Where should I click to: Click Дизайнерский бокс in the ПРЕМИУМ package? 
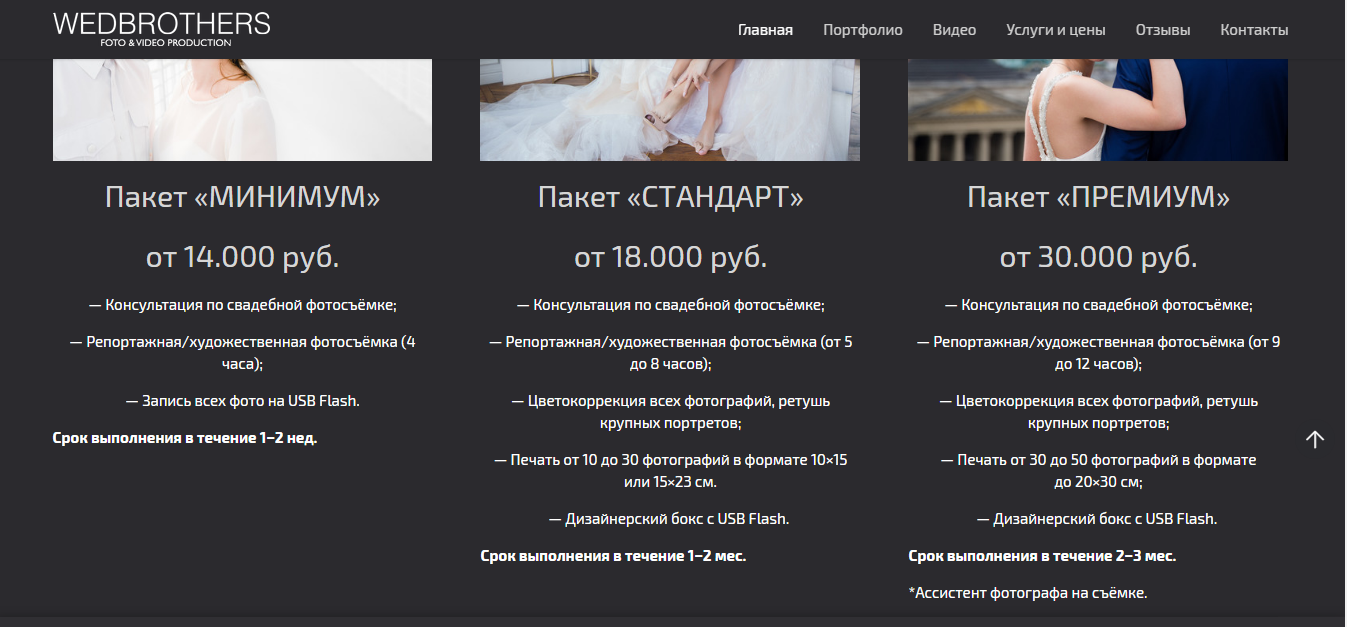[x=1098, y=519]
